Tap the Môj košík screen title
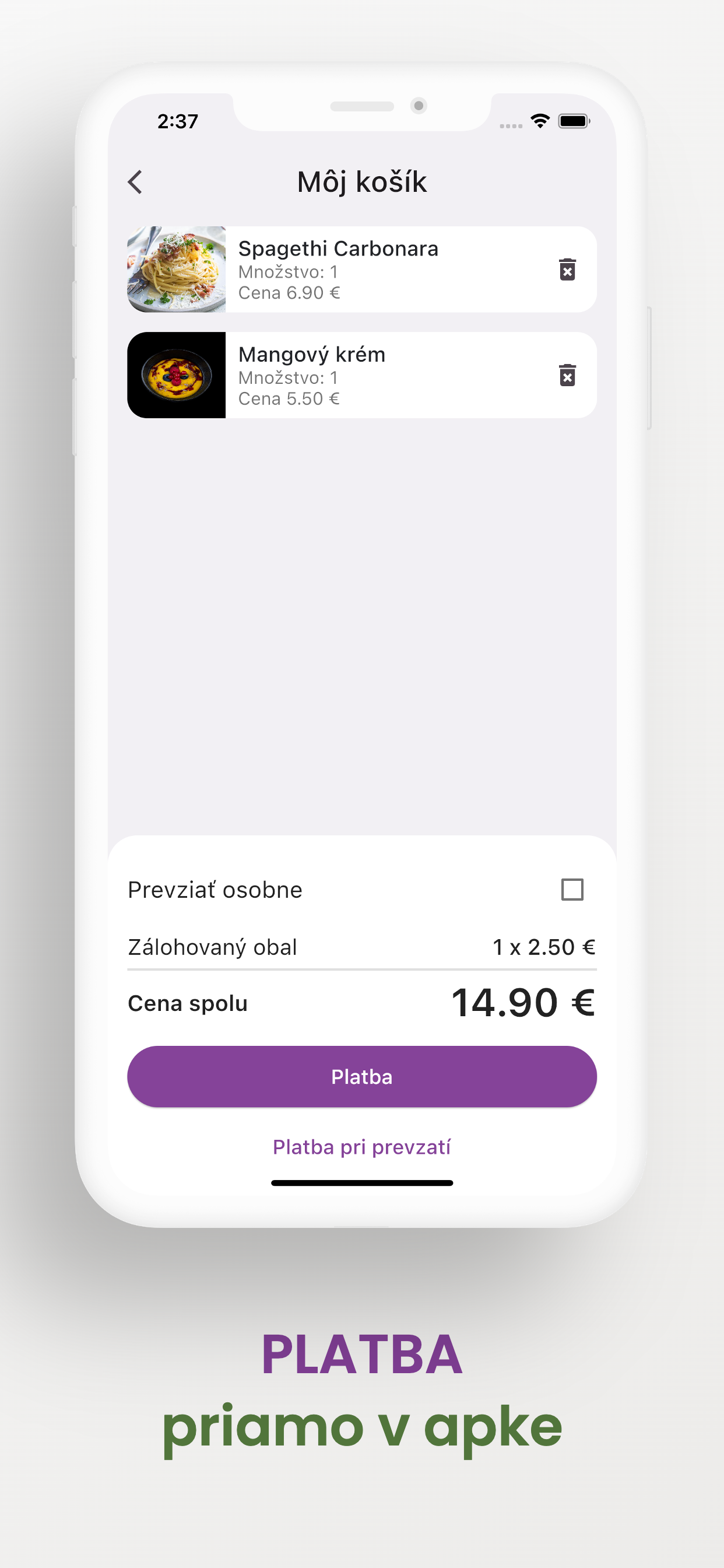The height and width of the screenshot is (1568, 724). tap(362, 182)
